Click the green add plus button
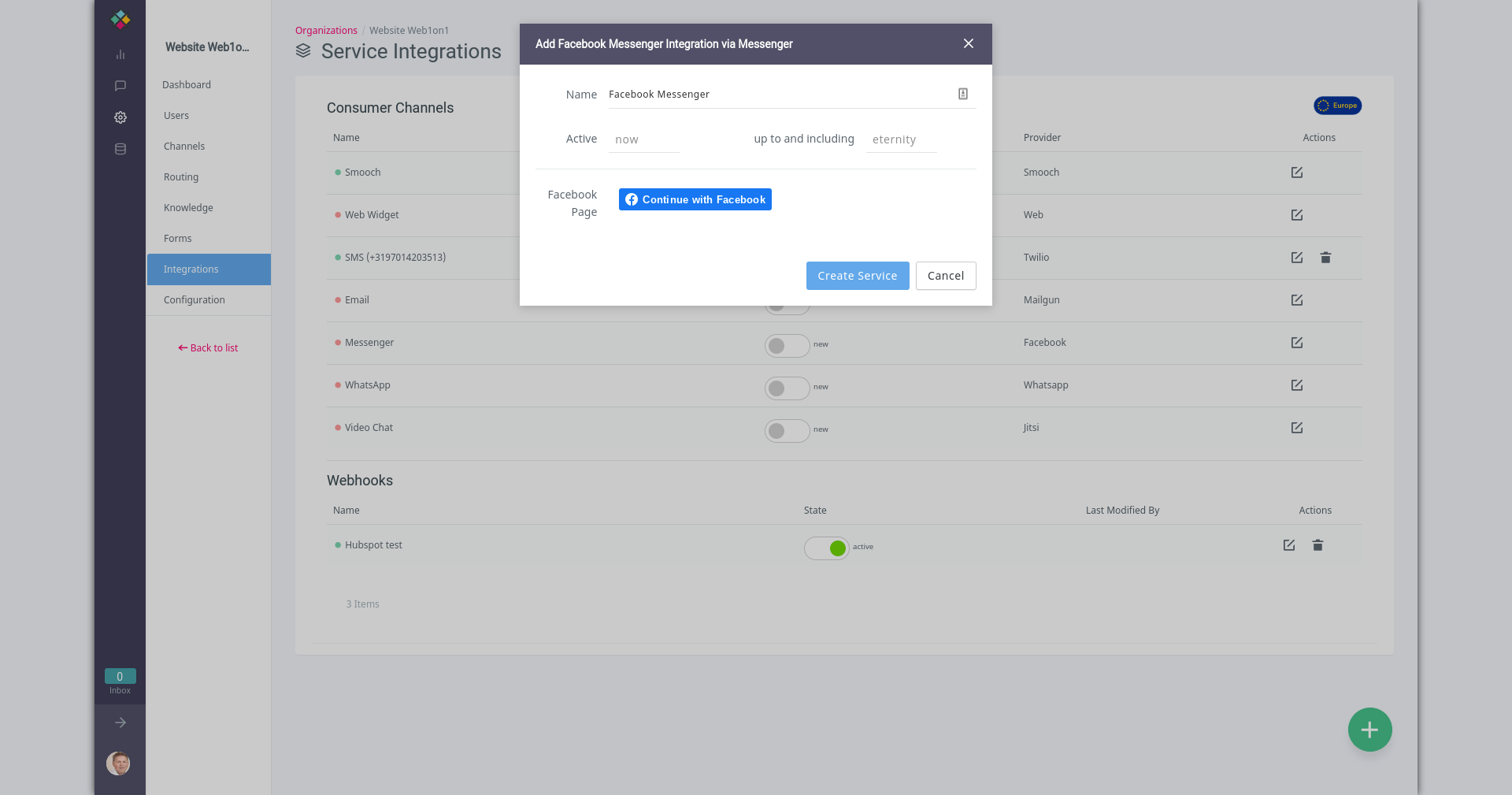The image size is (1512, 795). [1369, 730]
